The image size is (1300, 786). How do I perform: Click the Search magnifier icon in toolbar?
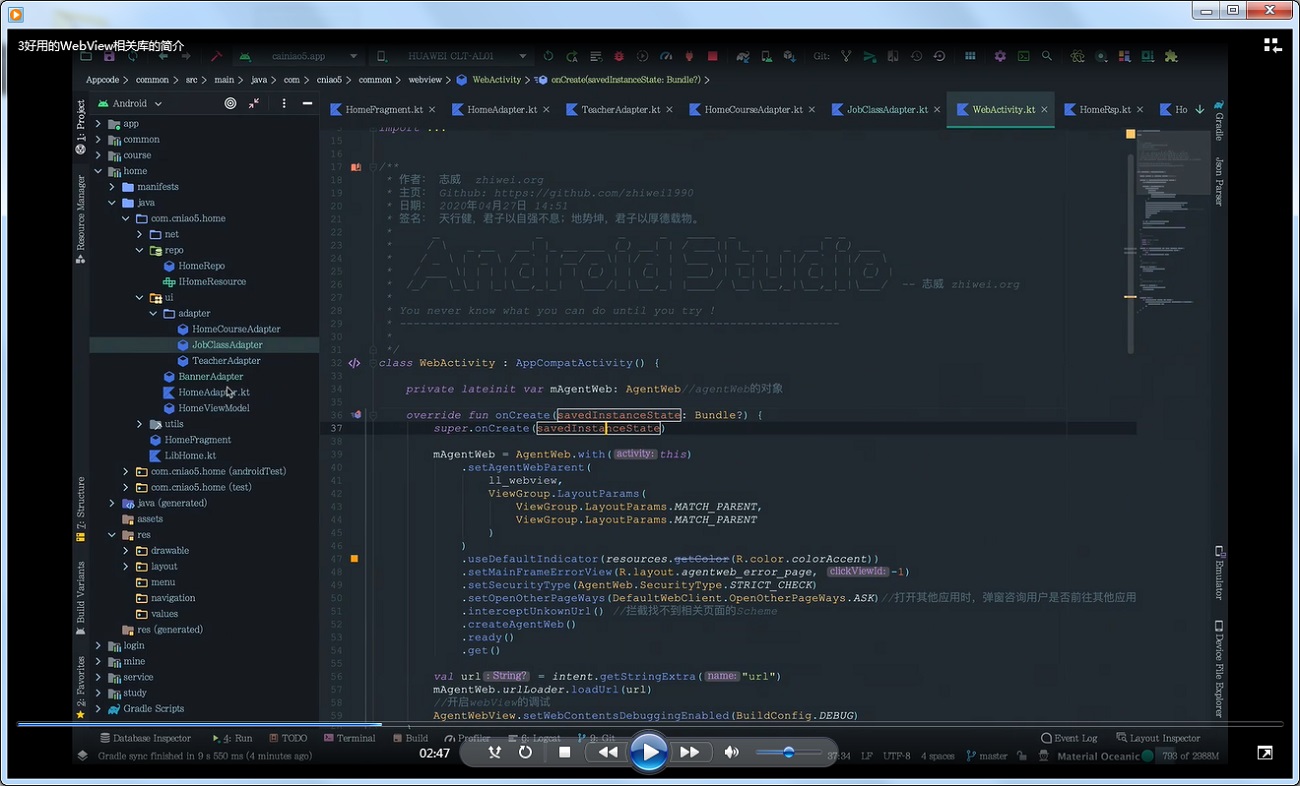1047,56
